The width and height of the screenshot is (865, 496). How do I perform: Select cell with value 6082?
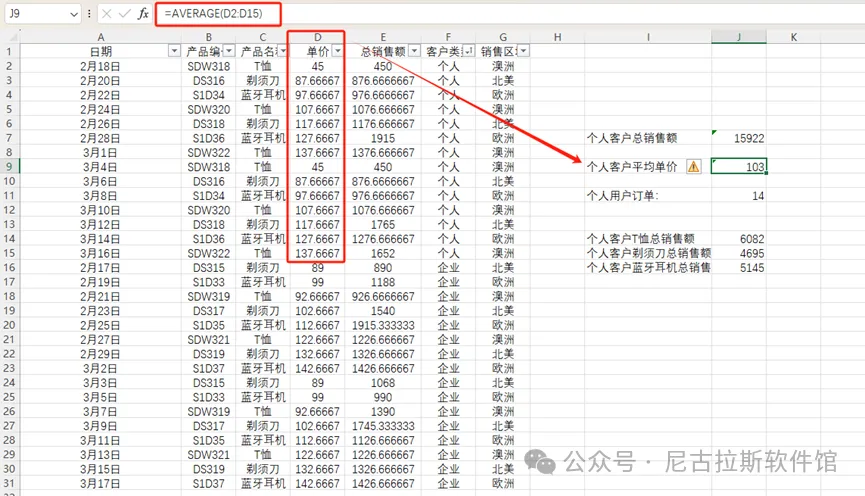[739, 239]
